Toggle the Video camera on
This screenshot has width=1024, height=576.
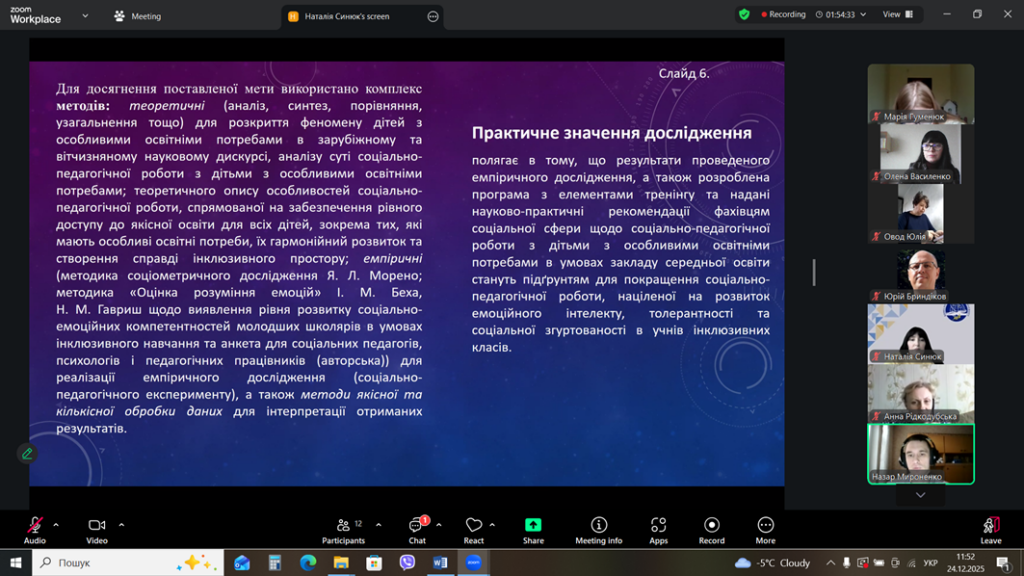coord(97,525)
